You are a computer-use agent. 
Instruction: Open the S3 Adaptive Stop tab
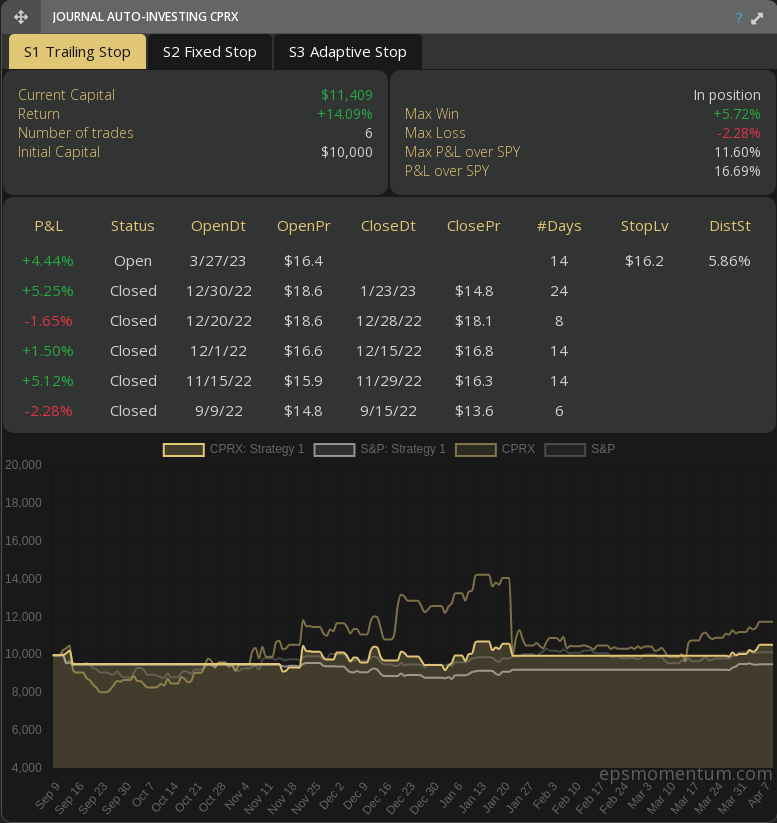348,52
